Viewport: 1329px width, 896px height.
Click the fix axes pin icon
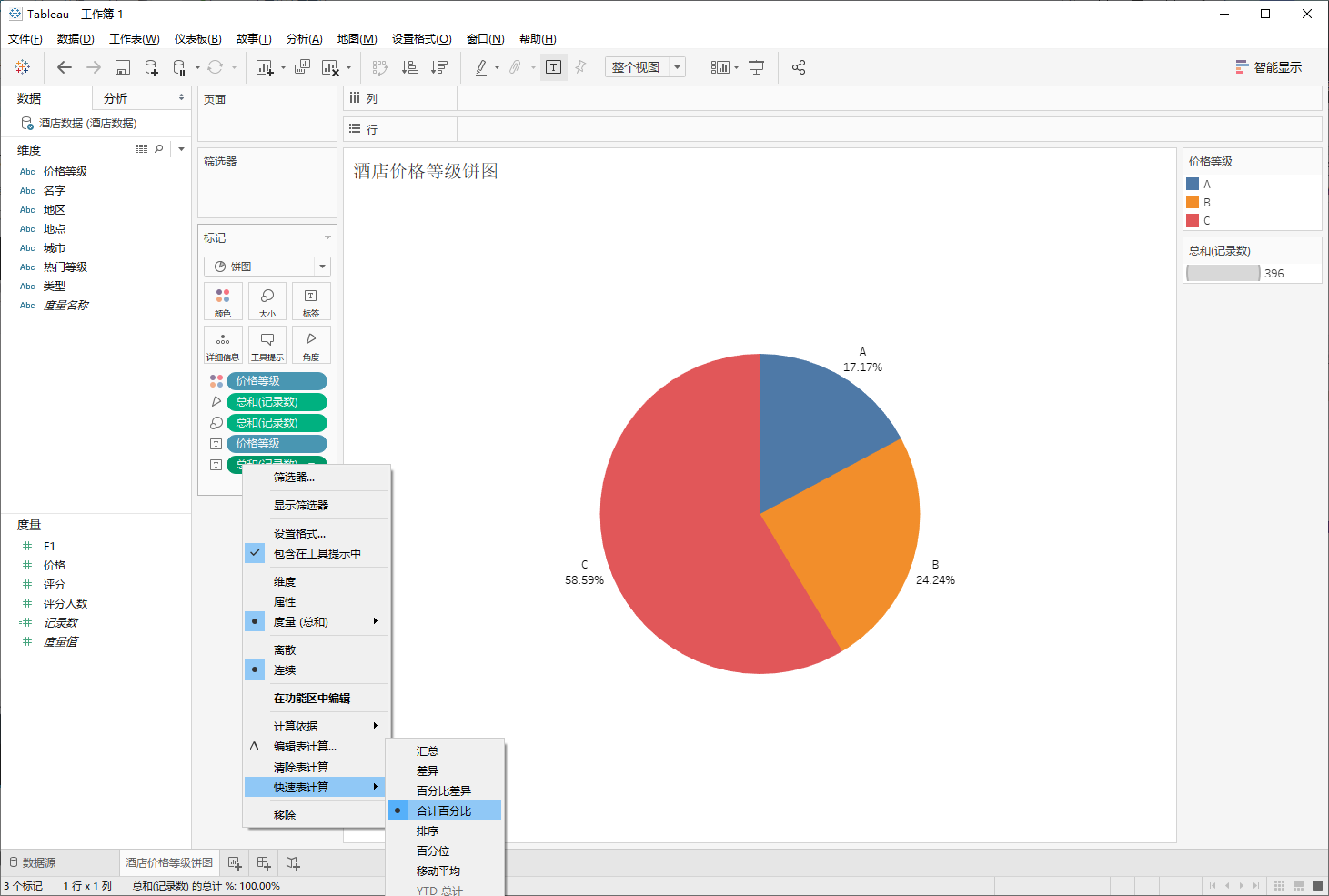(x=580, y=67)
